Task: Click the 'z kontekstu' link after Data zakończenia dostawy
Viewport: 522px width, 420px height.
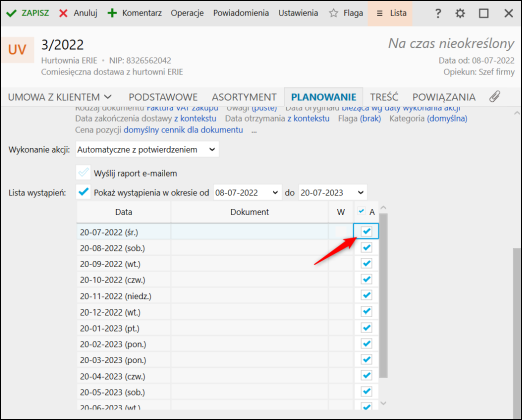Action: [x=195, y=119]
